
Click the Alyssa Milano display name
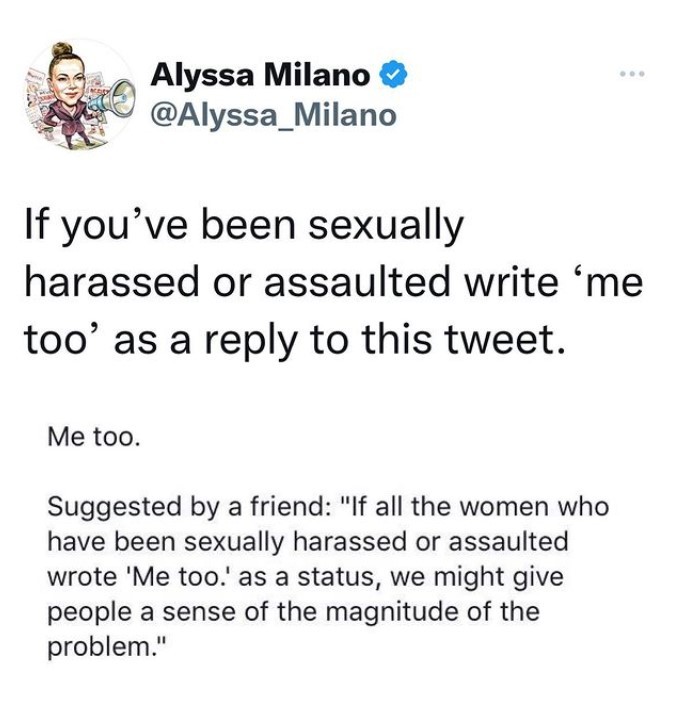click(x=259, y=75)
